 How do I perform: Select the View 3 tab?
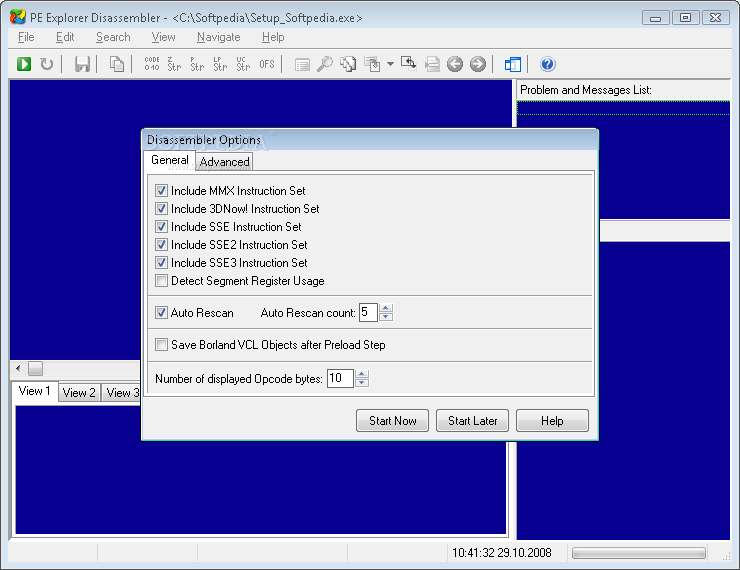(122, 393)
